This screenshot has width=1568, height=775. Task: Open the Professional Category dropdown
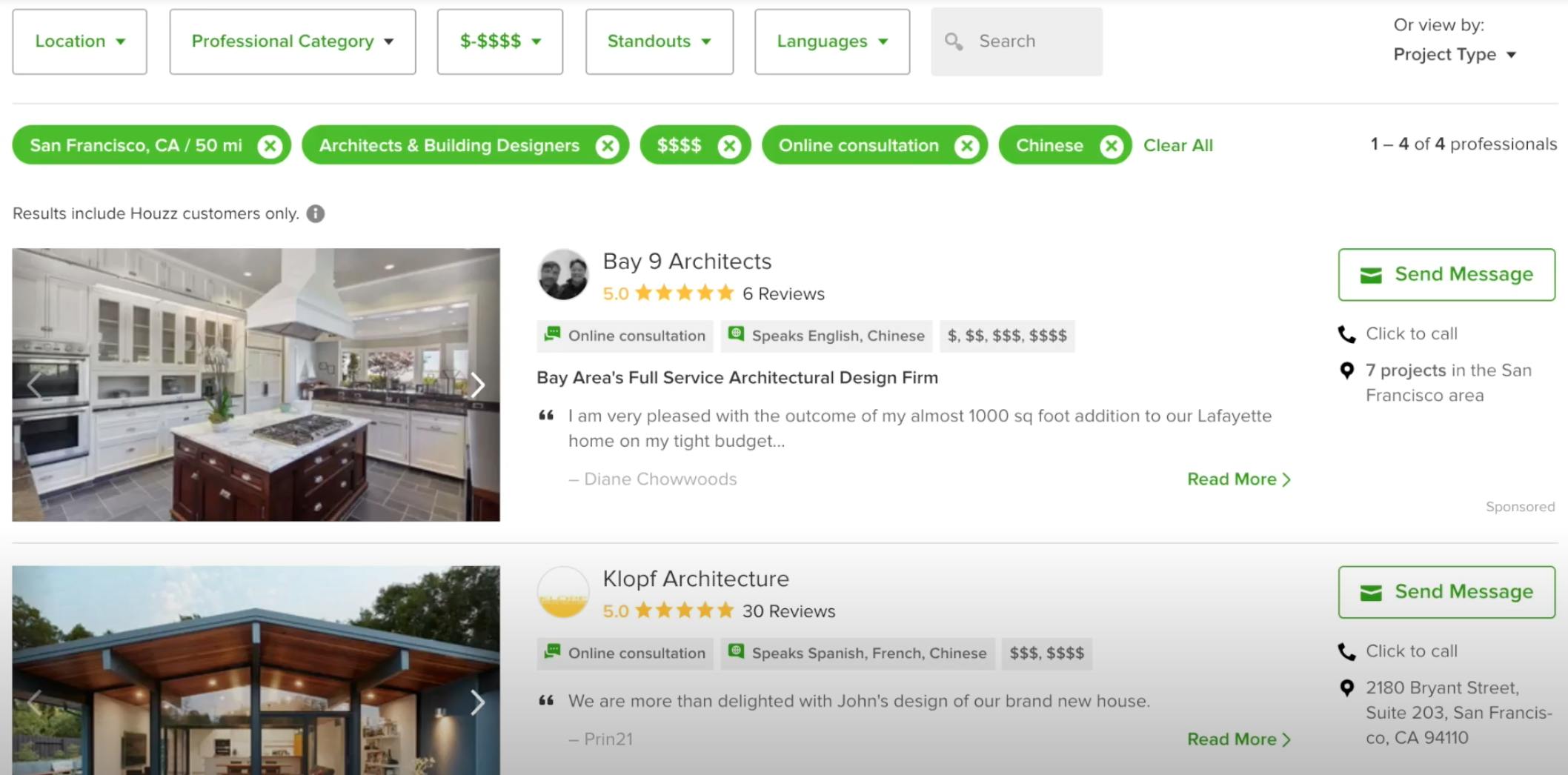coord(291,41)
